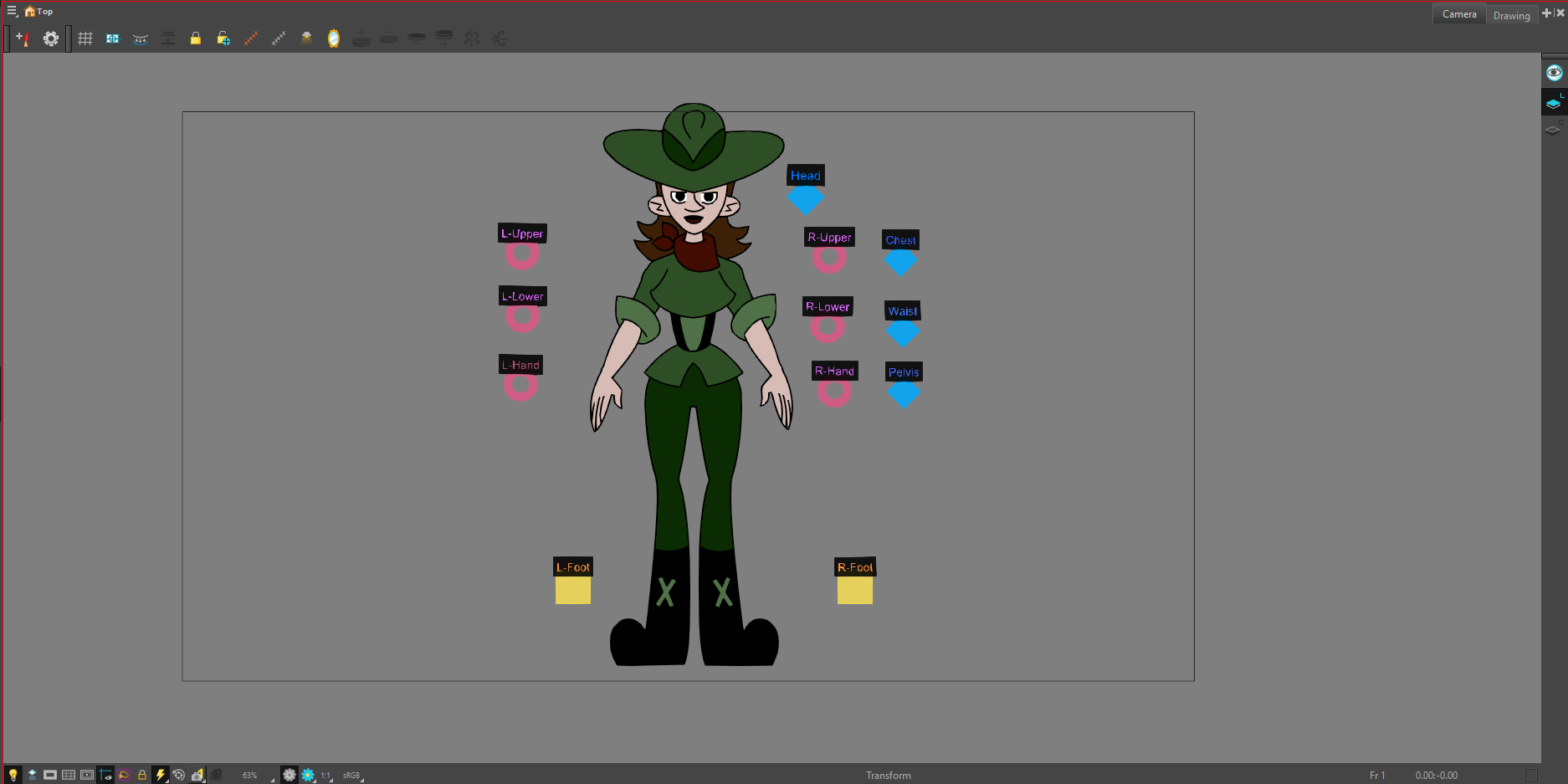
Task: Select the grey flower OpenGL view icon
Action: [290, 775]
